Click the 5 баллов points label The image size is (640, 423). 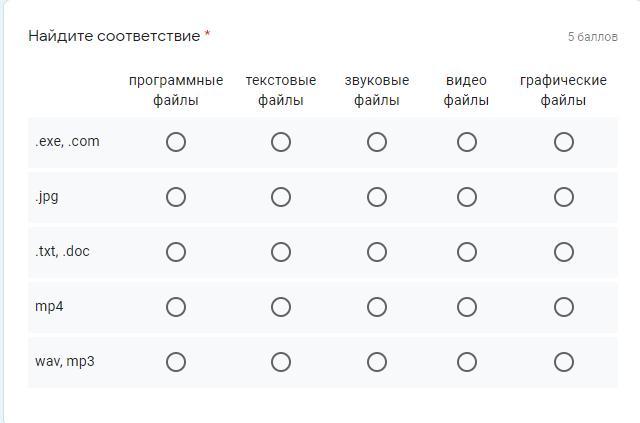click(x=592, y=37)
